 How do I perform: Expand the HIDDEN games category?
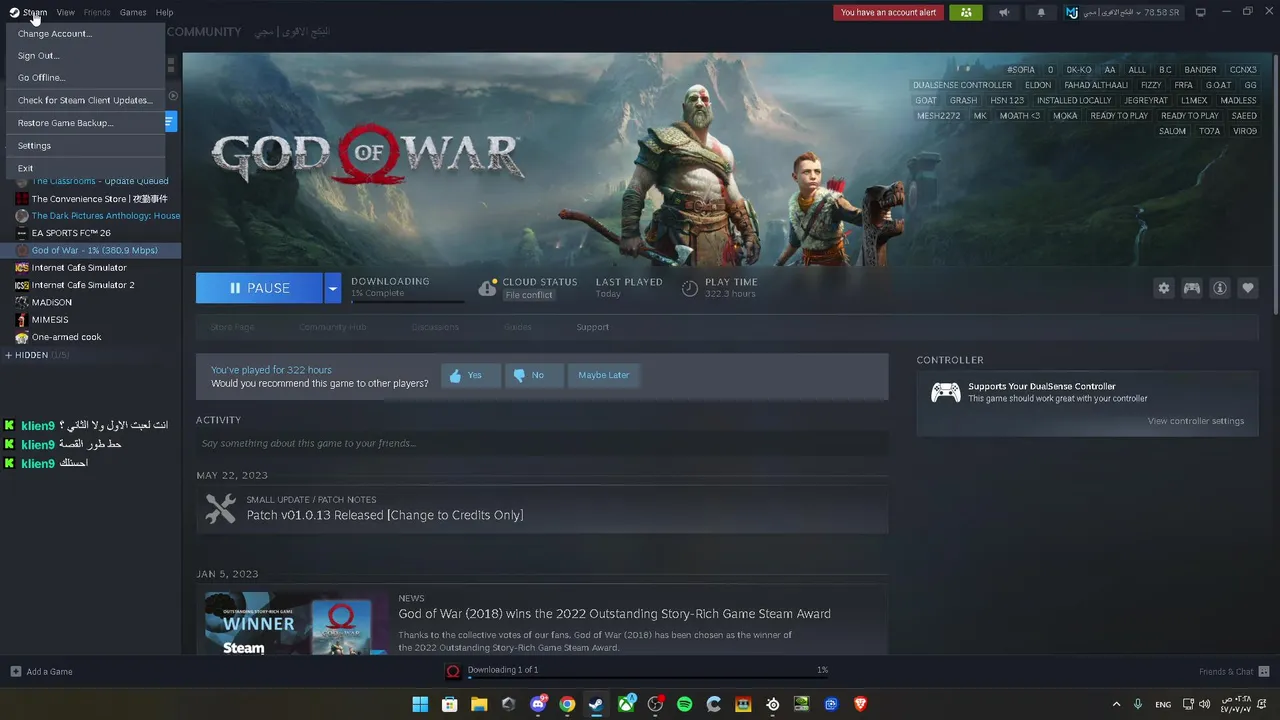(37, 355)
